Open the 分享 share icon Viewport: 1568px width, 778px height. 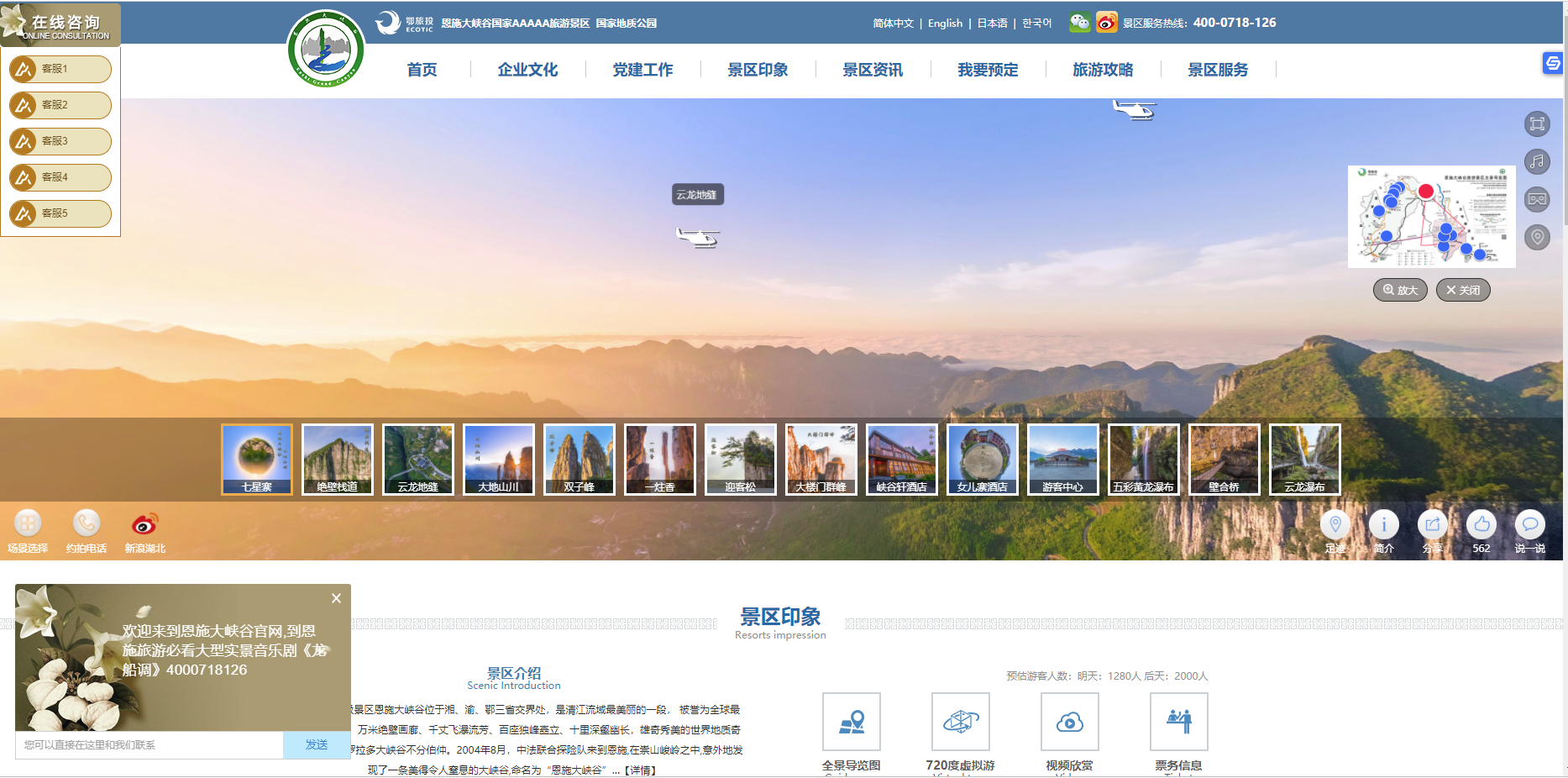coord(1433,525)
